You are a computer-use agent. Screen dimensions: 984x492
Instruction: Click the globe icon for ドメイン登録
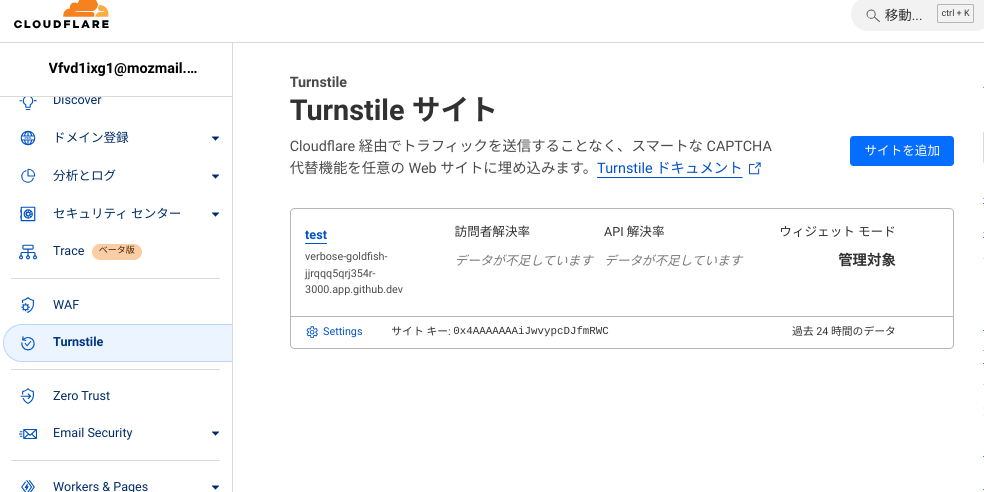(x=28, y=138)
